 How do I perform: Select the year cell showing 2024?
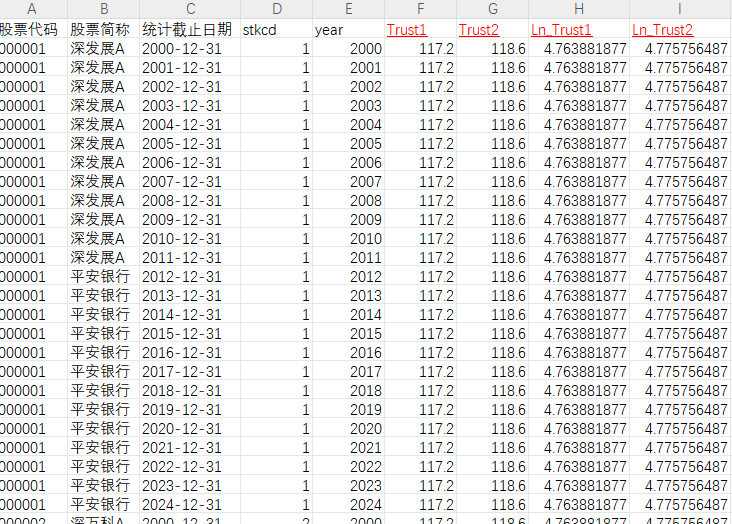click(x=348, y=504)
